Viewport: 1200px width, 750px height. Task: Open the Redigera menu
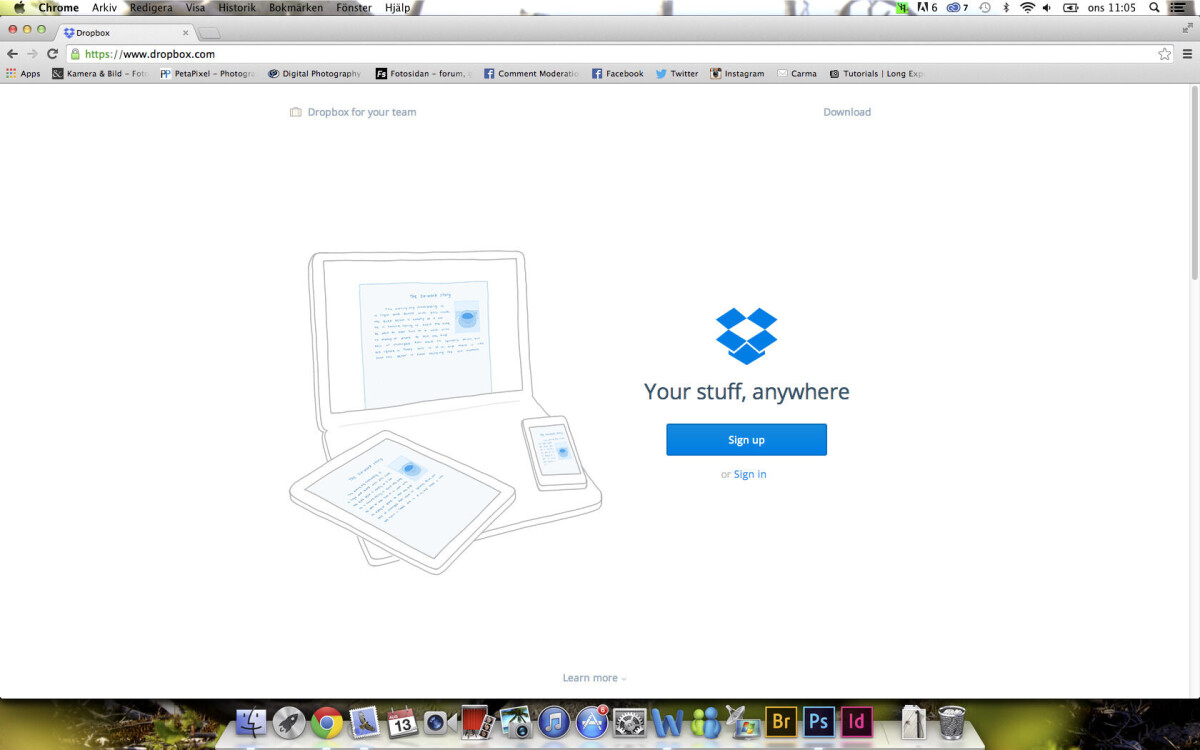151,7
